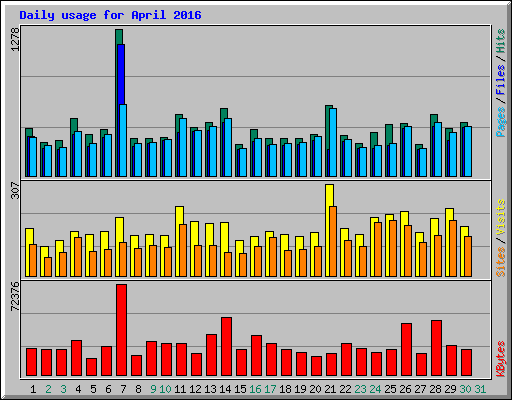This screenshot has width=512, height=400.
Task: Click the red "KBytes" legend label
Action: click(x=501, y=359)
